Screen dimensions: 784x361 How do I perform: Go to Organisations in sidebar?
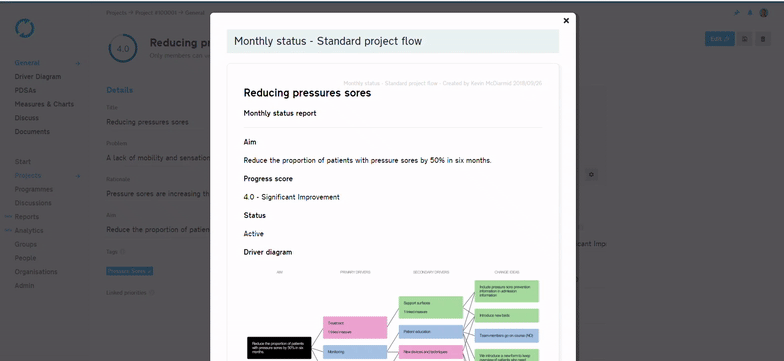click(x=36, y=272)
